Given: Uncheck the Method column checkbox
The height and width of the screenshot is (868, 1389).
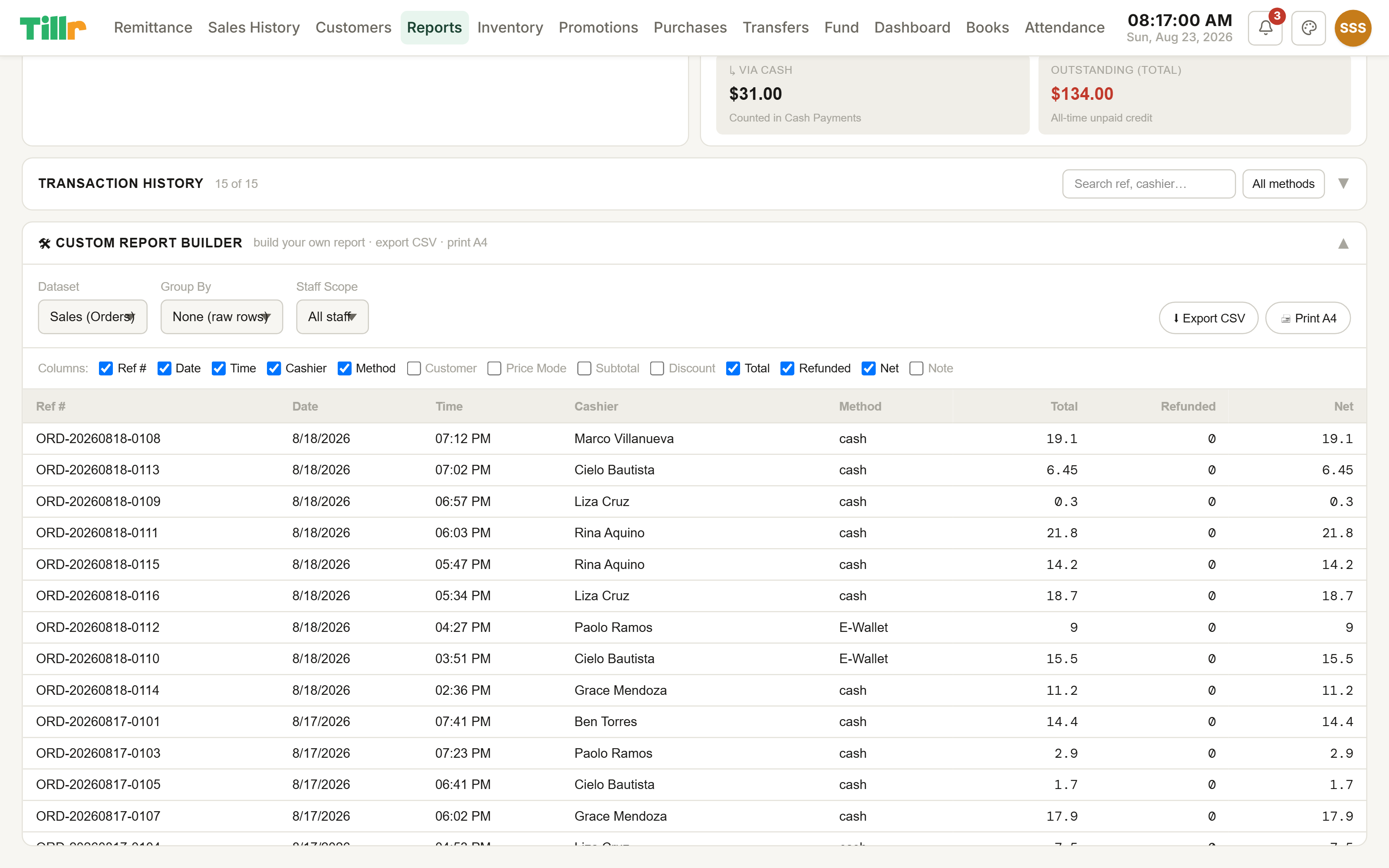Looking at the screenshot, I should pyautogui.click(x=344, y=368).
